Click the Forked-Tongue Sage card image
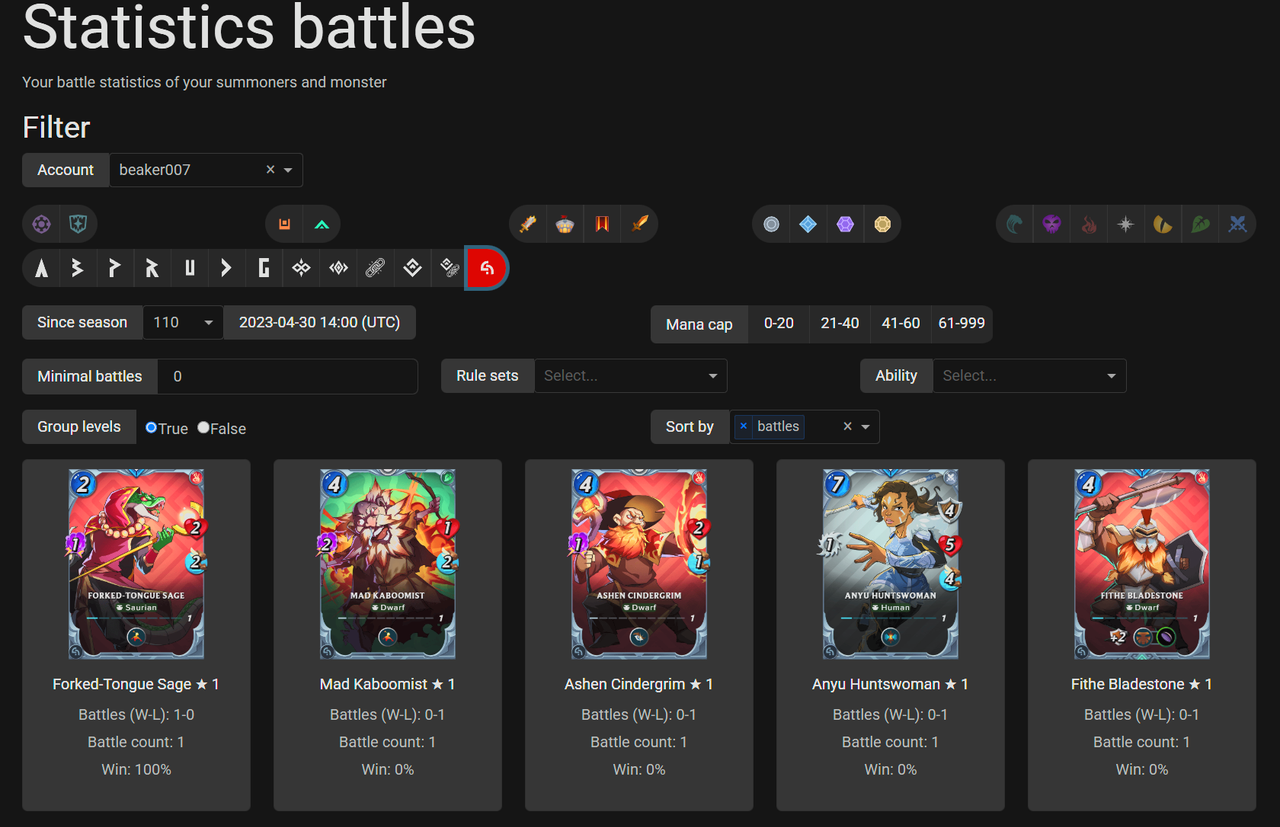 [x=136, y=563]
